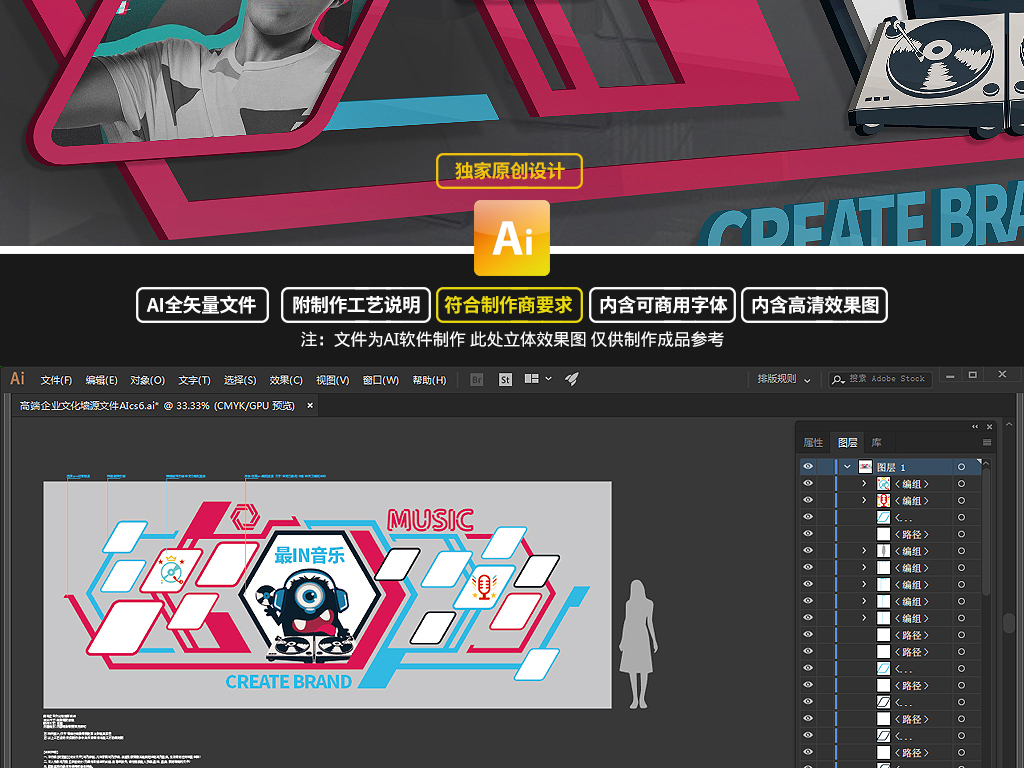Click the Ai application logo icon

click(x=18, y=379)
